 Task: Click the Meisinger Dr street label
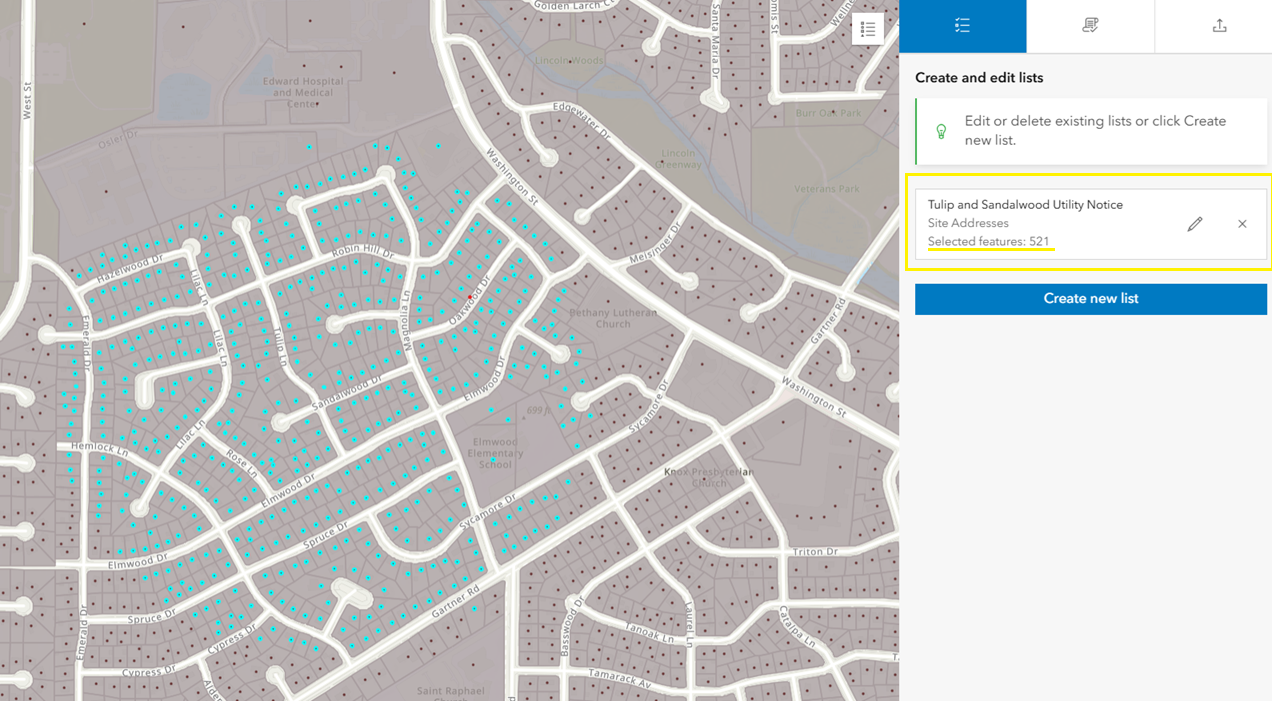655,244
